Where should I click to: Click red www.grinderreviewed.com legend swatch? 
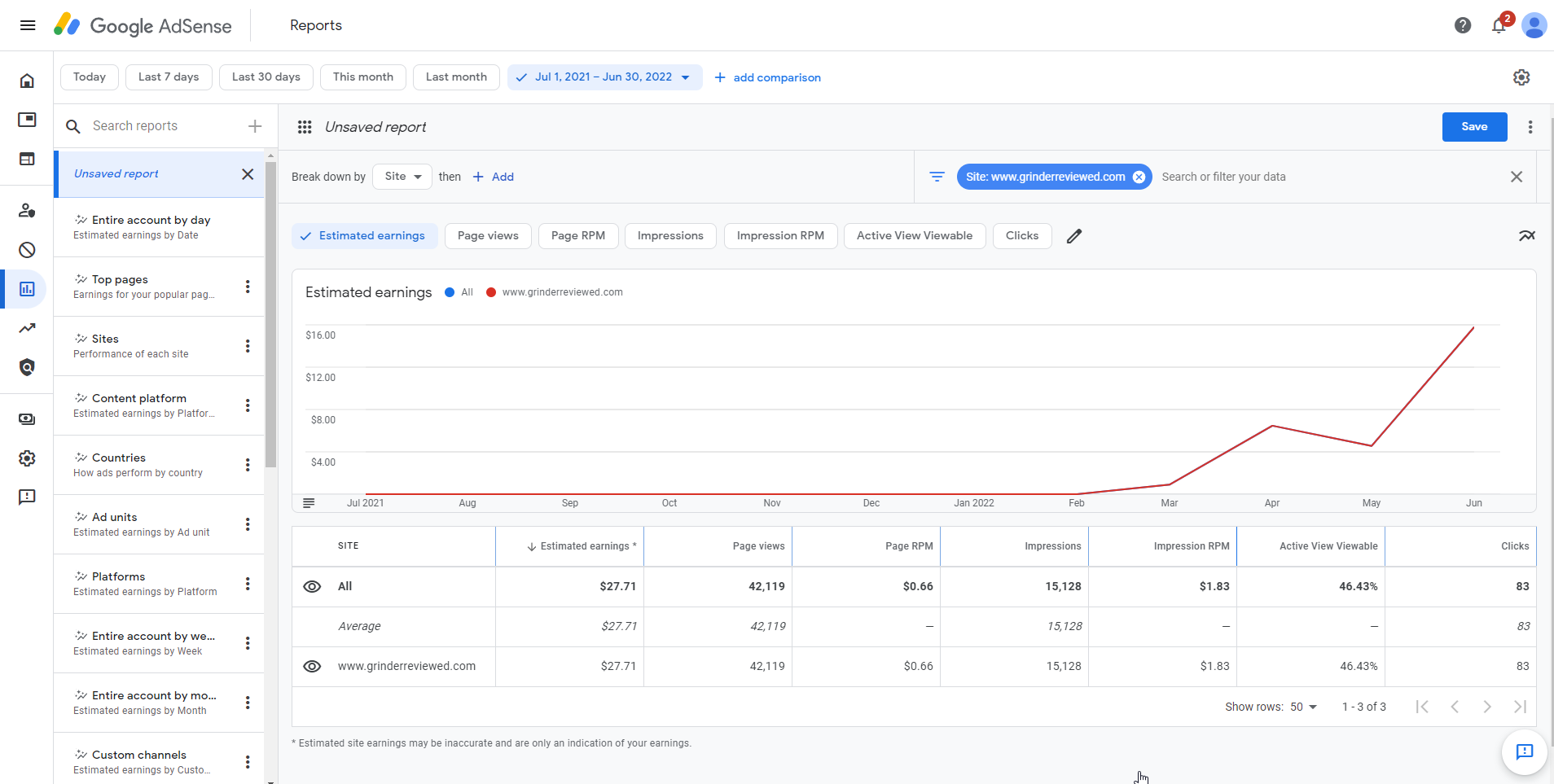click(x=491, y=292)
